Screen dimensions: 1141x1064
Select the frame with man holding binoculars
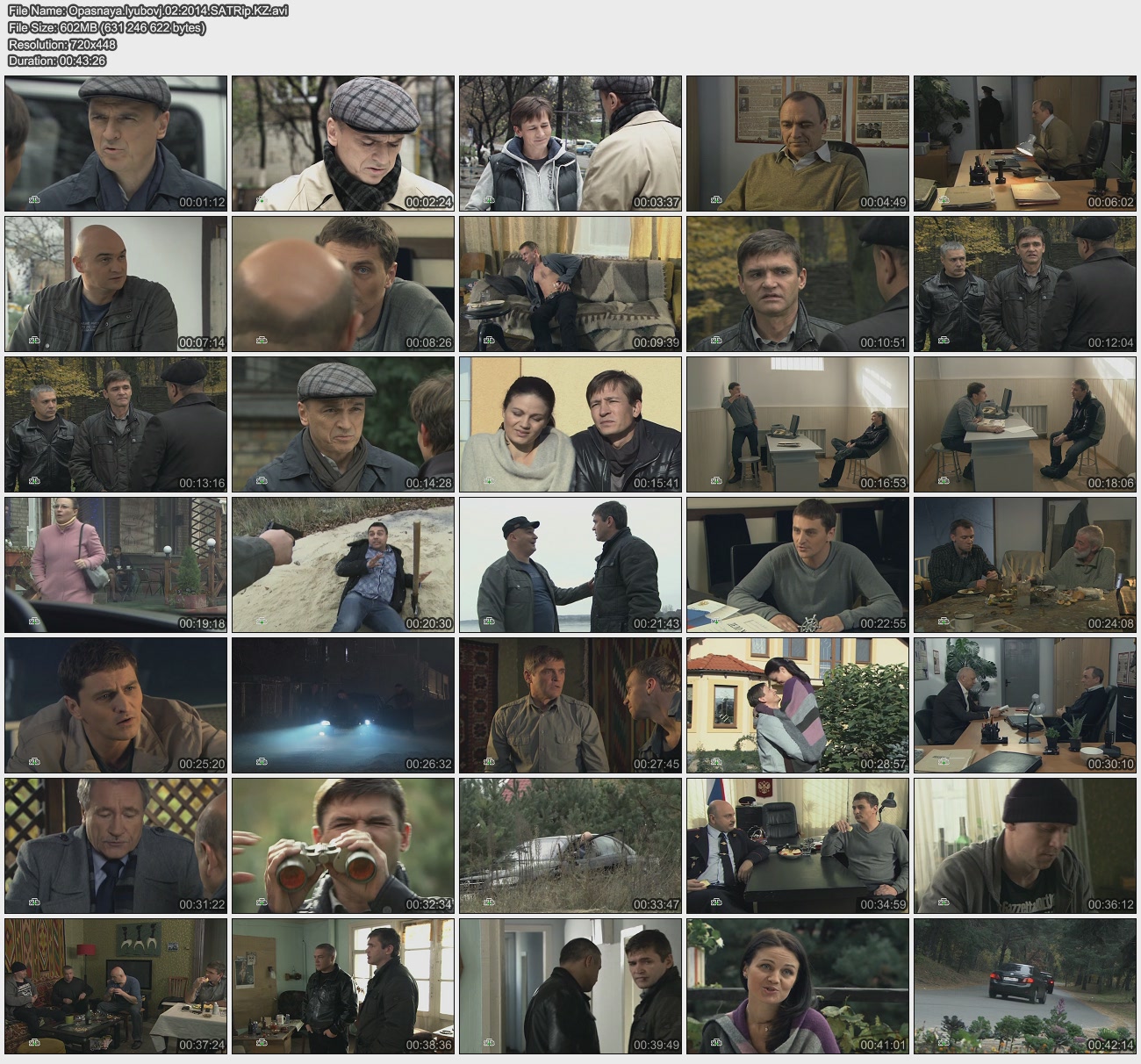[343, 845]
